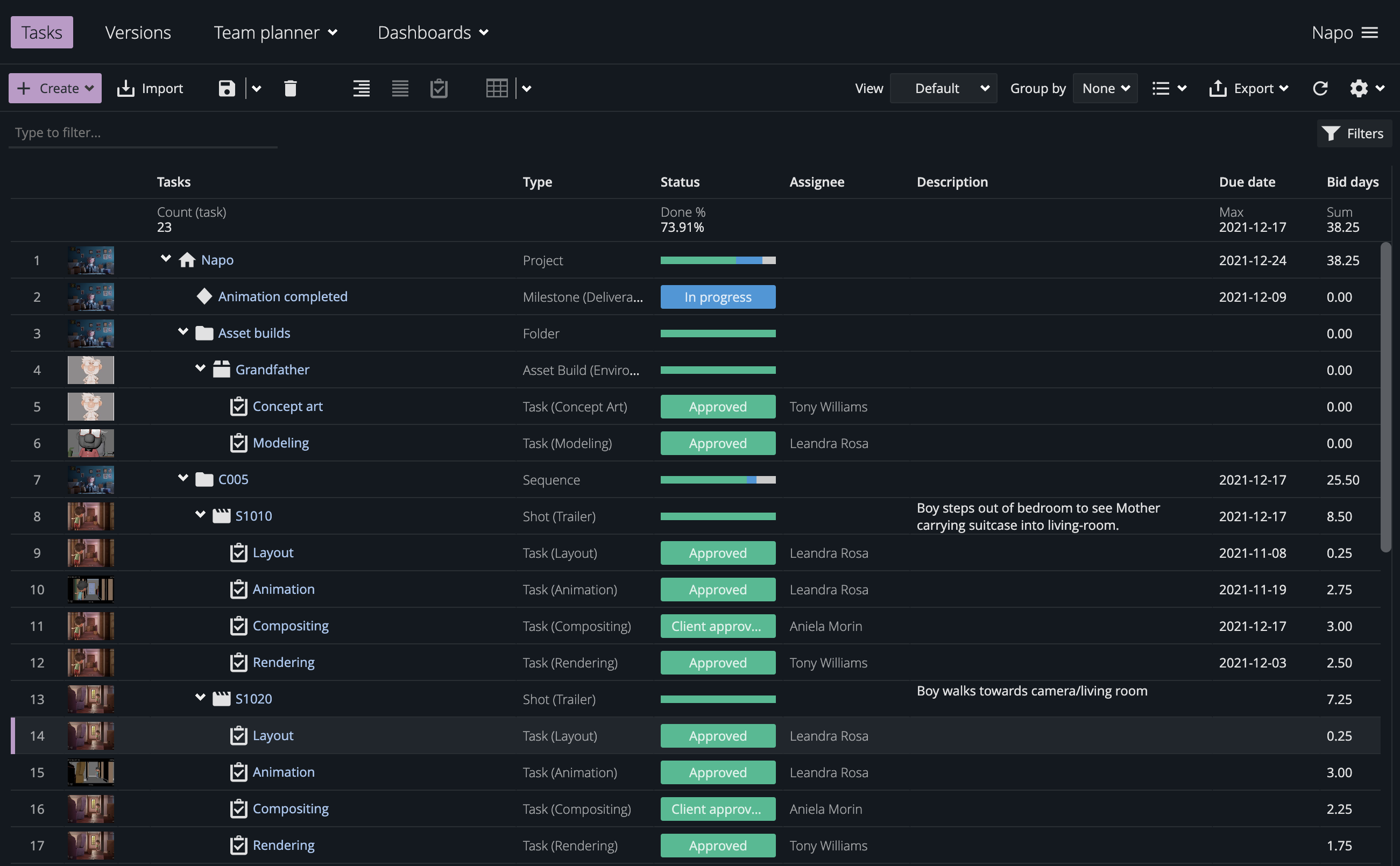Open the View Default dropdown
The image size is (1400, 866).
[x=943, y=88]
